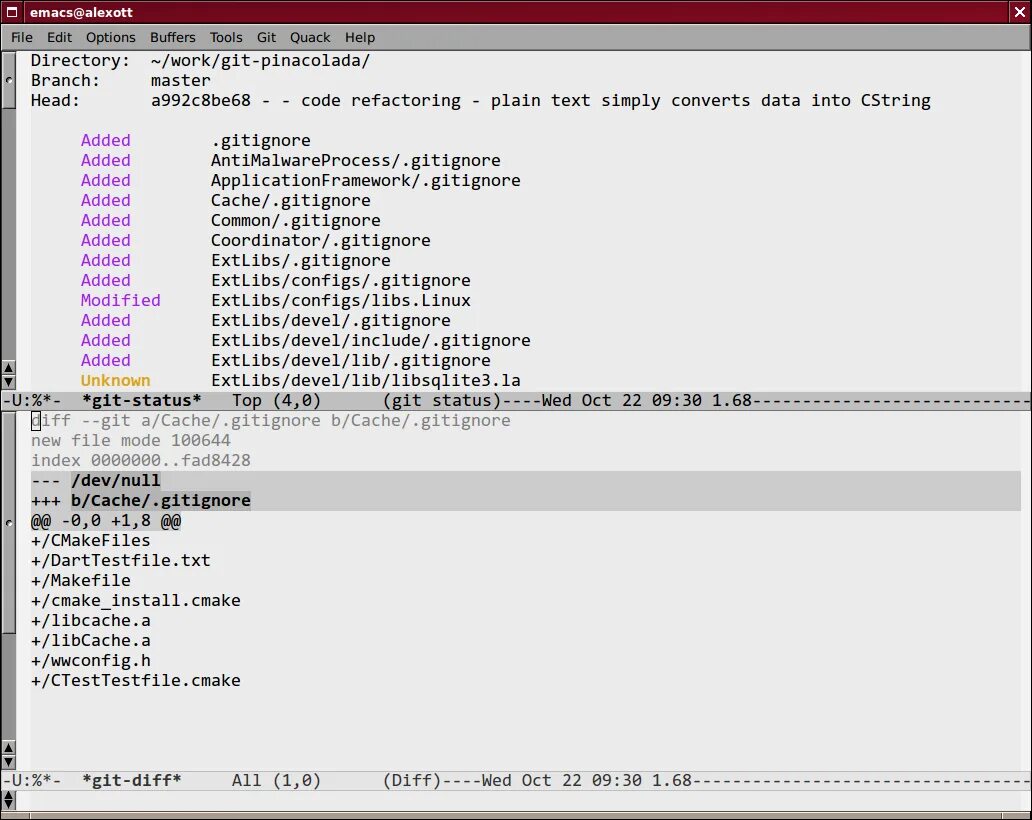Image resolution: width=1032 pixels, height=820 pixels.
Task: Click the minibuffer scroll arrow icon
Action: (9, 801)
